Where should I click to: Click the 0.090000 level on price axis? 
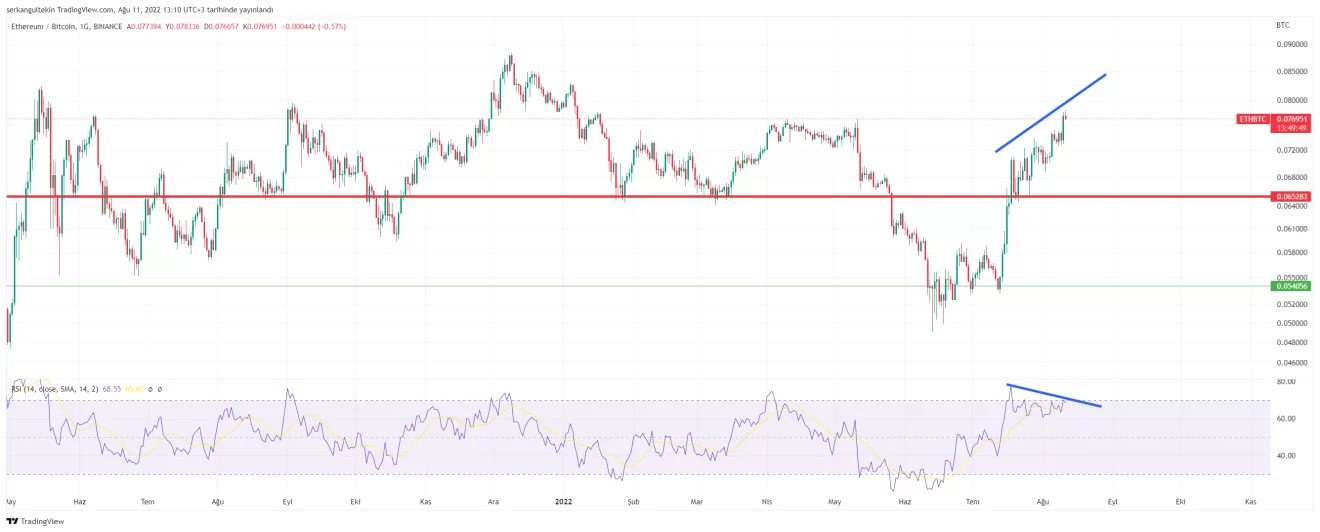(1291, 44)
